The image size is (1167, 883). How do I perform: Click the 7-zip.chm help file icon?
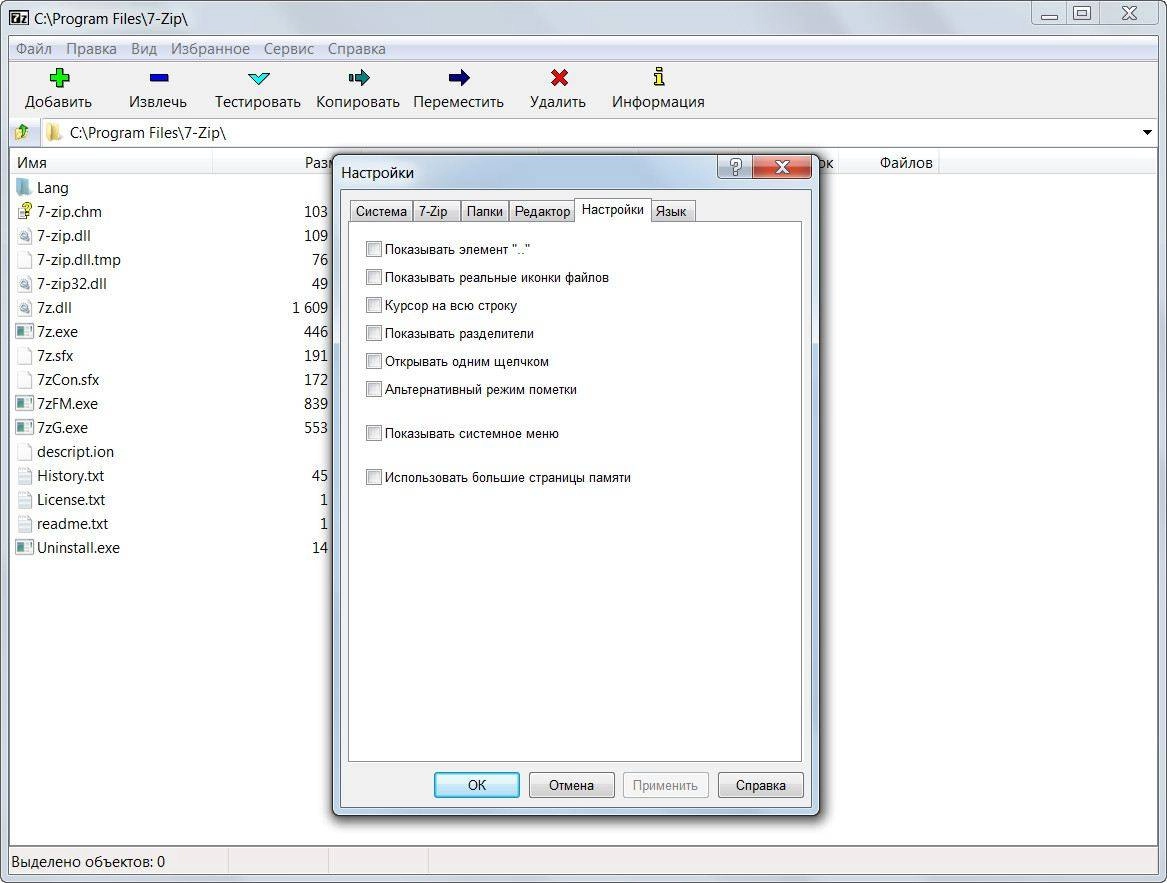[24, 211]
